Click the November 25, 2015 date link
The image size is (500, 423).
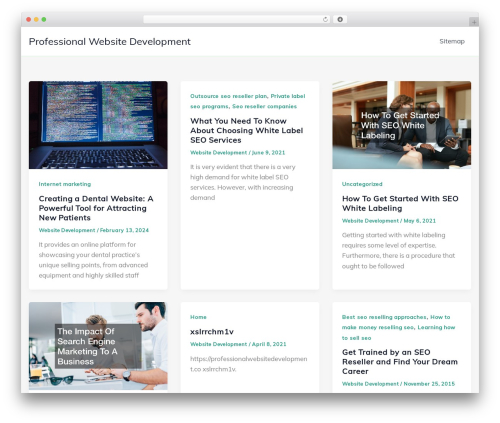[x=429, y=384]
